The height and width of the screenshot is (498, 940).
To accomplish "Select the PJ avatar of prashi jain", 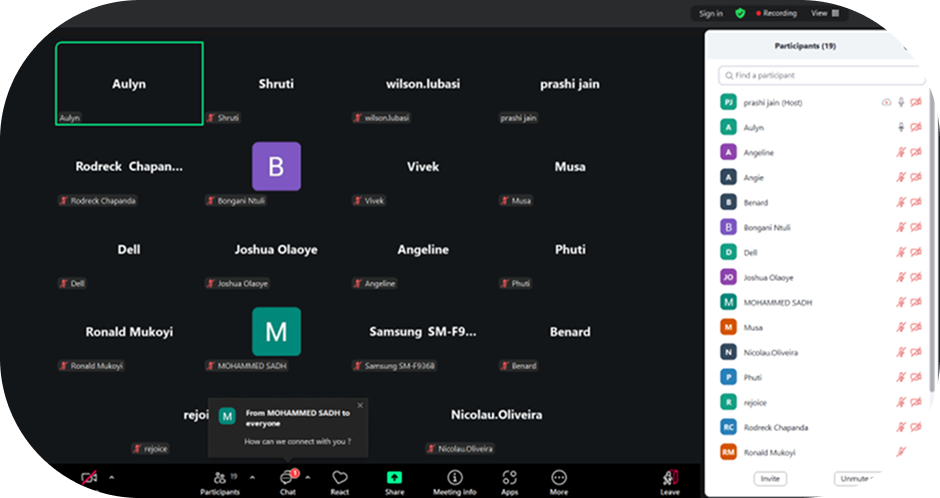I will click(x=728, y=102).
